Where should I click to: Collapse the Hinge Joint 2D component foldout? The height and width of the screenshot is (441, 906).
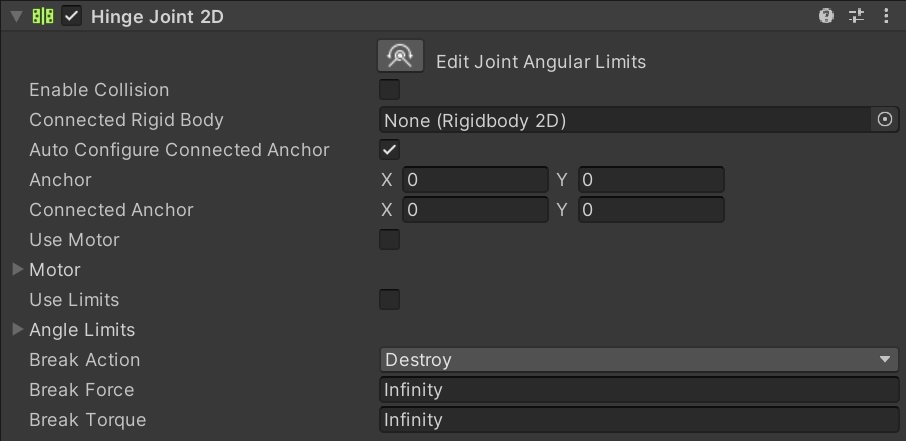pyautogui.click(x=16, y=17)
